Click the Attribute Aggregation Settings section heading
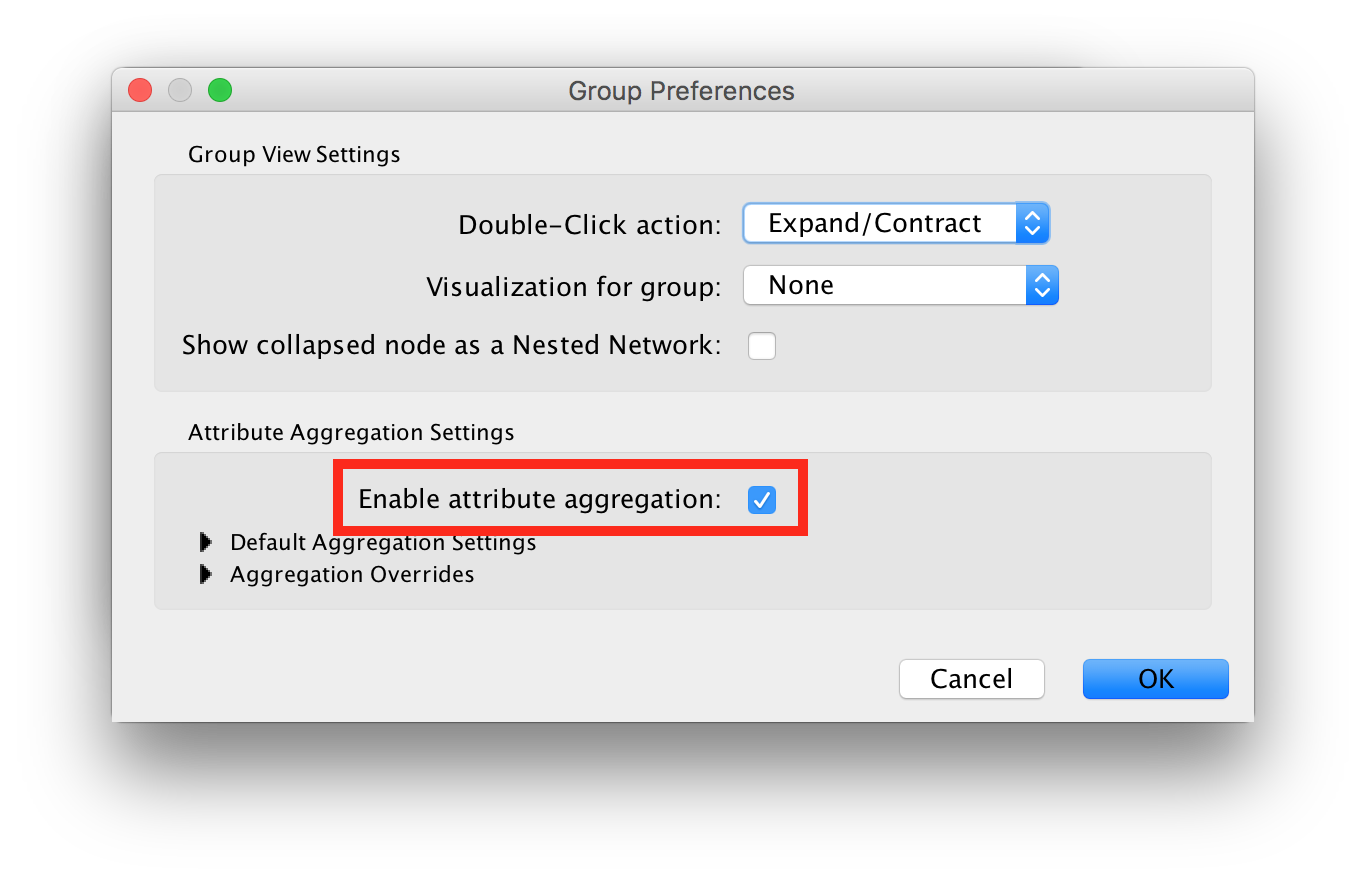Viewport: 1366px width, 882px height. point(351,432)
